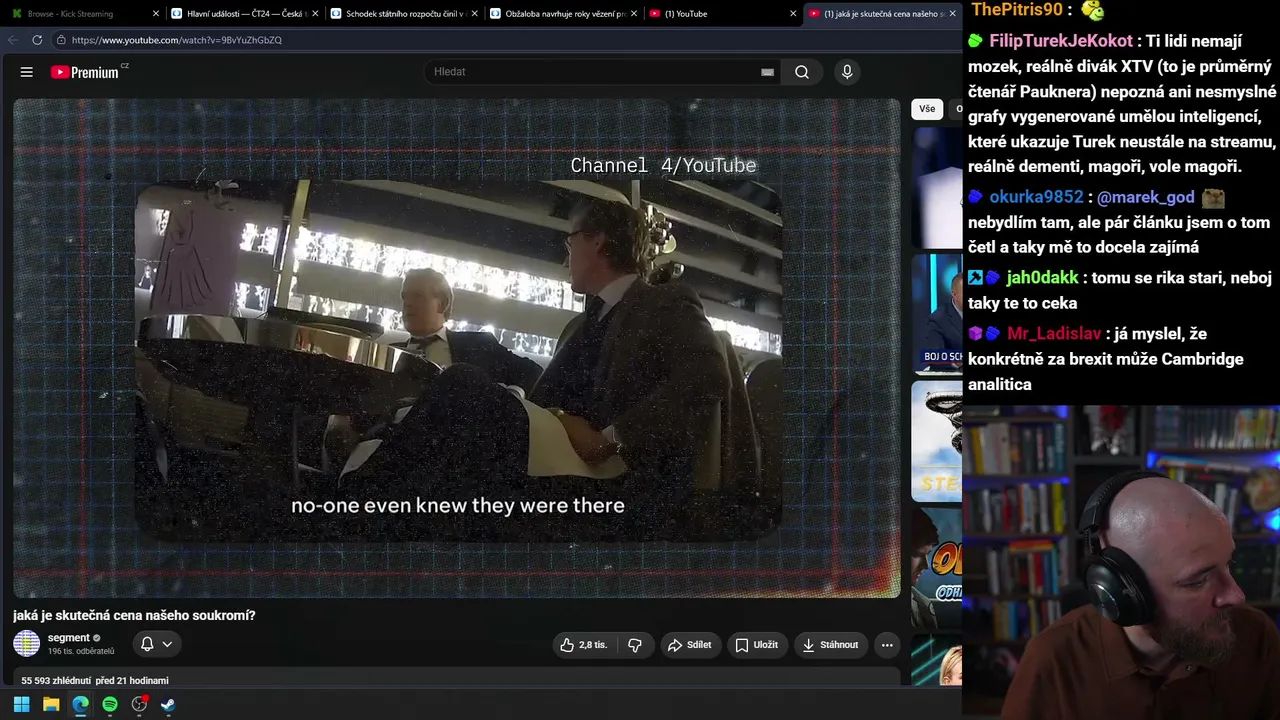The height and width of the screenshot is (720, 1280).
Task: Open the three-dot more actions menu
Action: 887,645
